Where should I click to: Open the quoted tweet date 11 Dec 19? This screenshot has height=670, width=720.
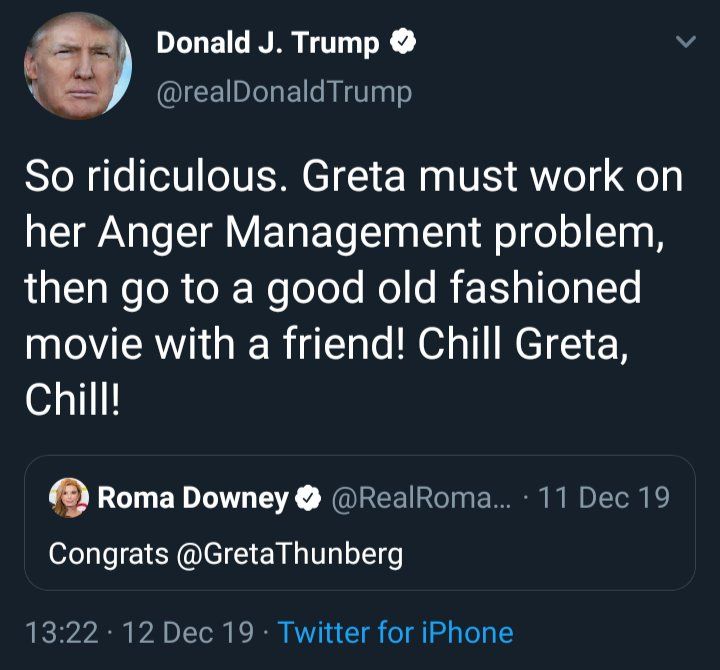(x=603, y=497)
